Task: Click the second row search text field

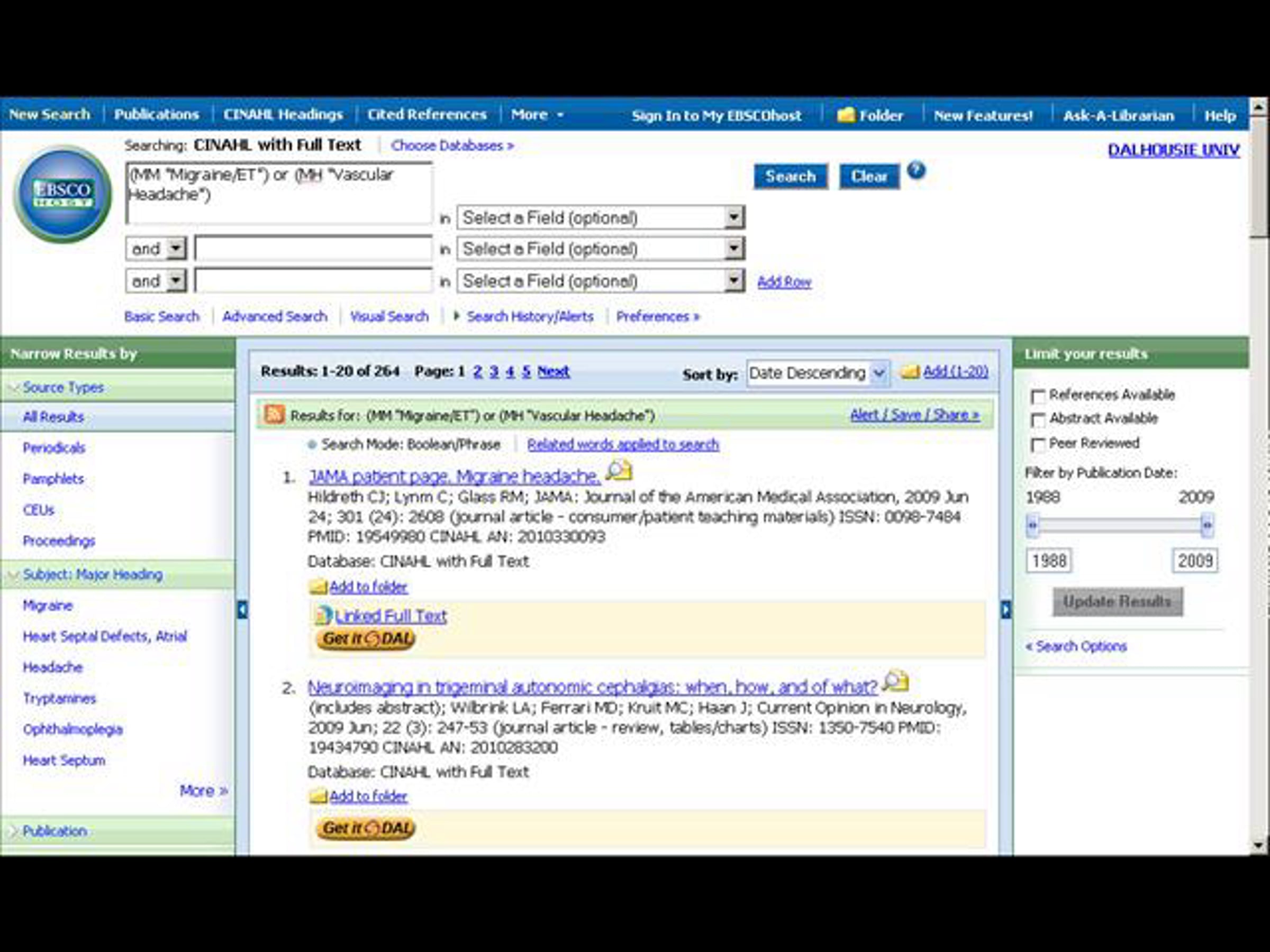Action: [313, 249]
